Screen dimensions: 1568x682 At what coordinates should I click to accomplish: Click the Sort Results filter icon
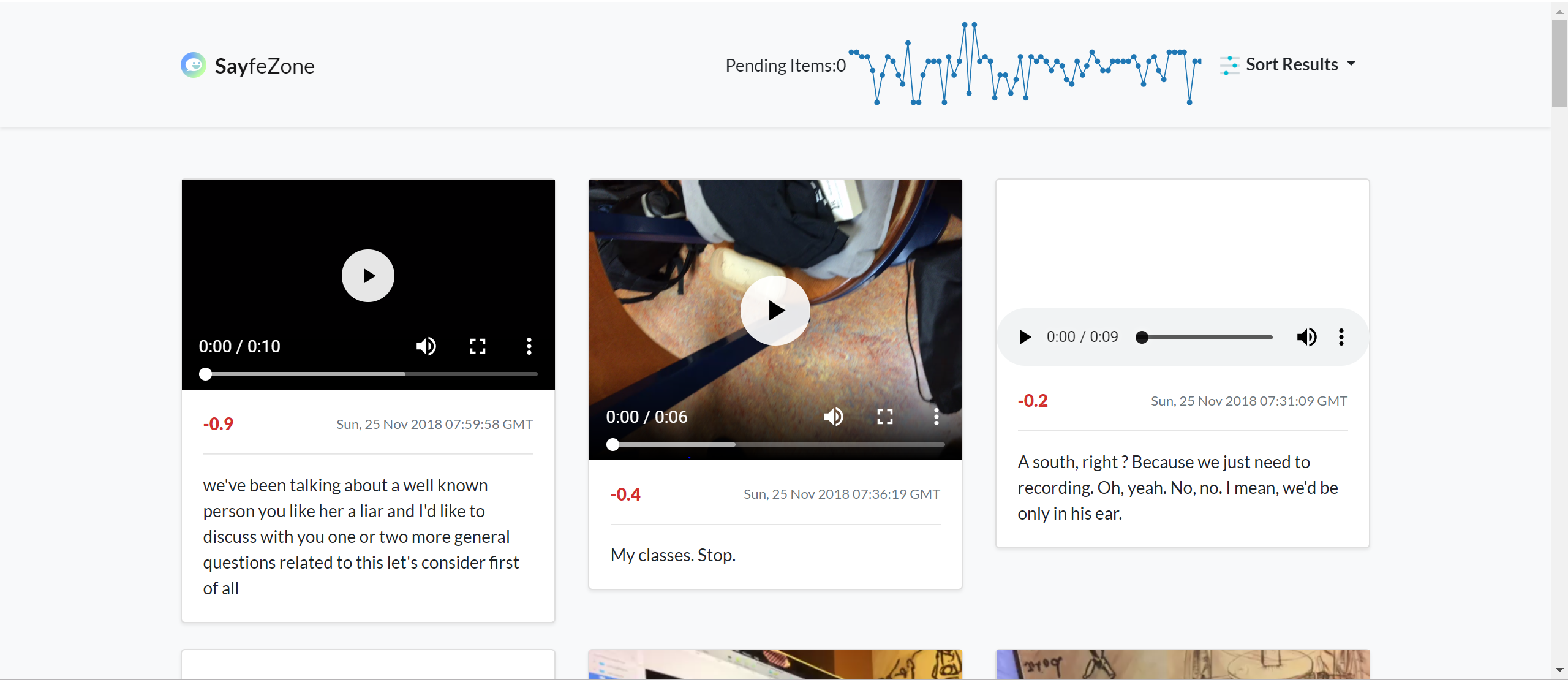[1229, 65]
